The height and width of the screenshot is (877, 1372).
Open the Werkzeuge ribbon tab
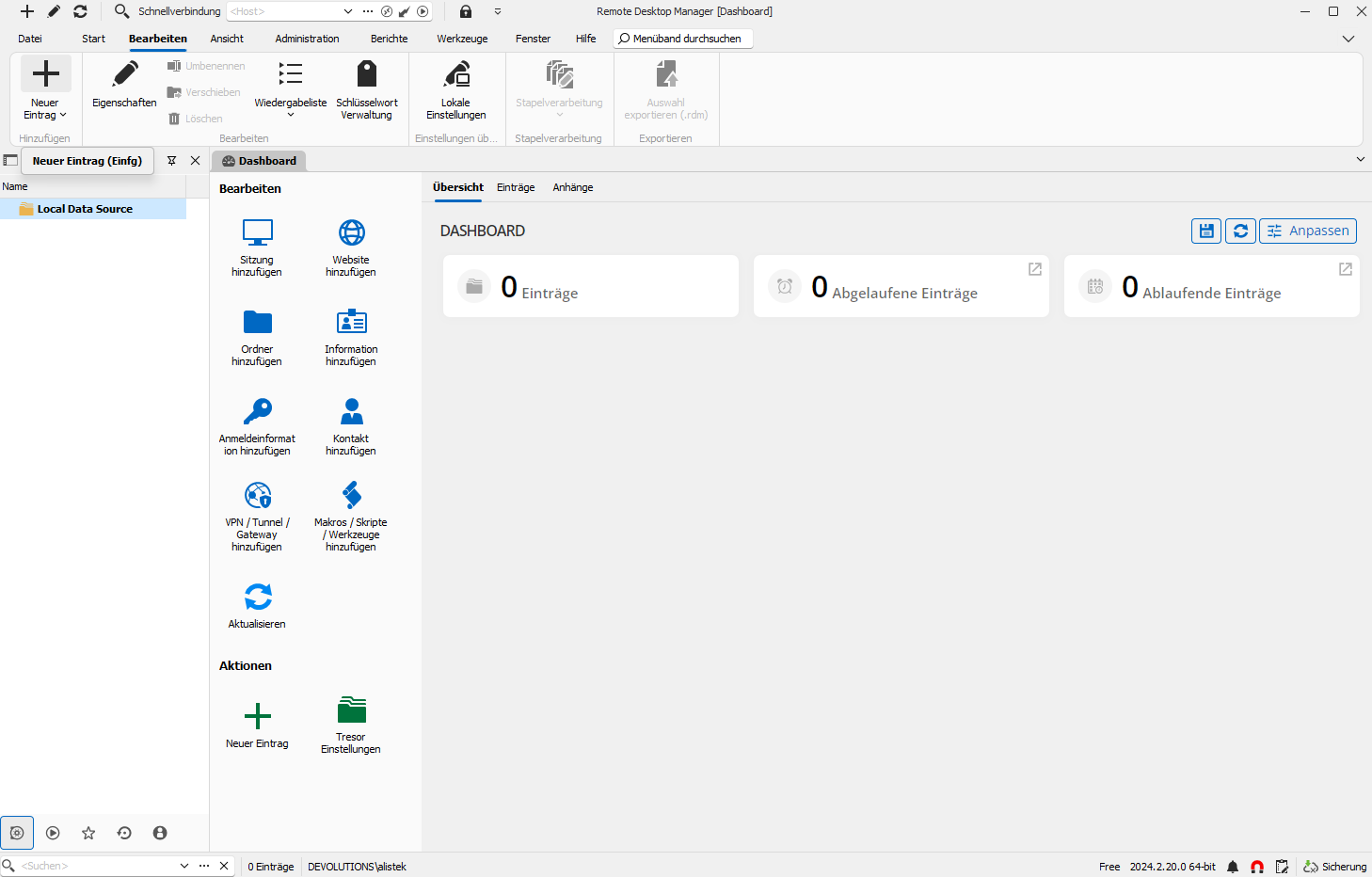pyautogui.click(x=462, y=39)
